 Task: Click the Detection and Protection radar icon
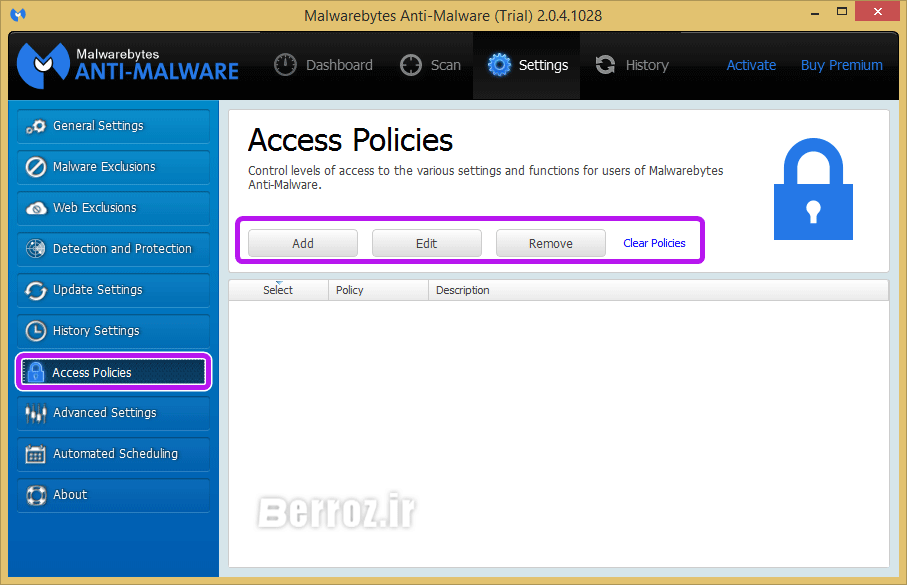tap(36, 249)
